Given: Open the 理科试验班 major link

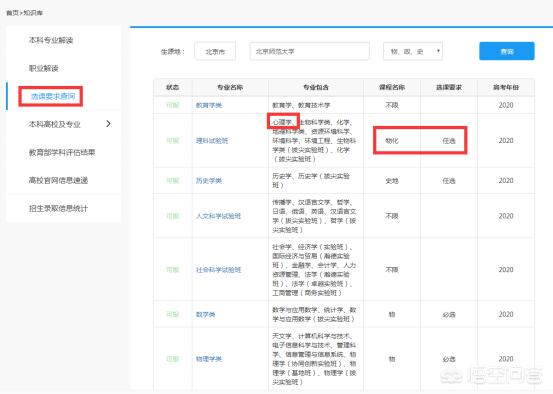Looking at the screenshot, I should tap(212, 141).
